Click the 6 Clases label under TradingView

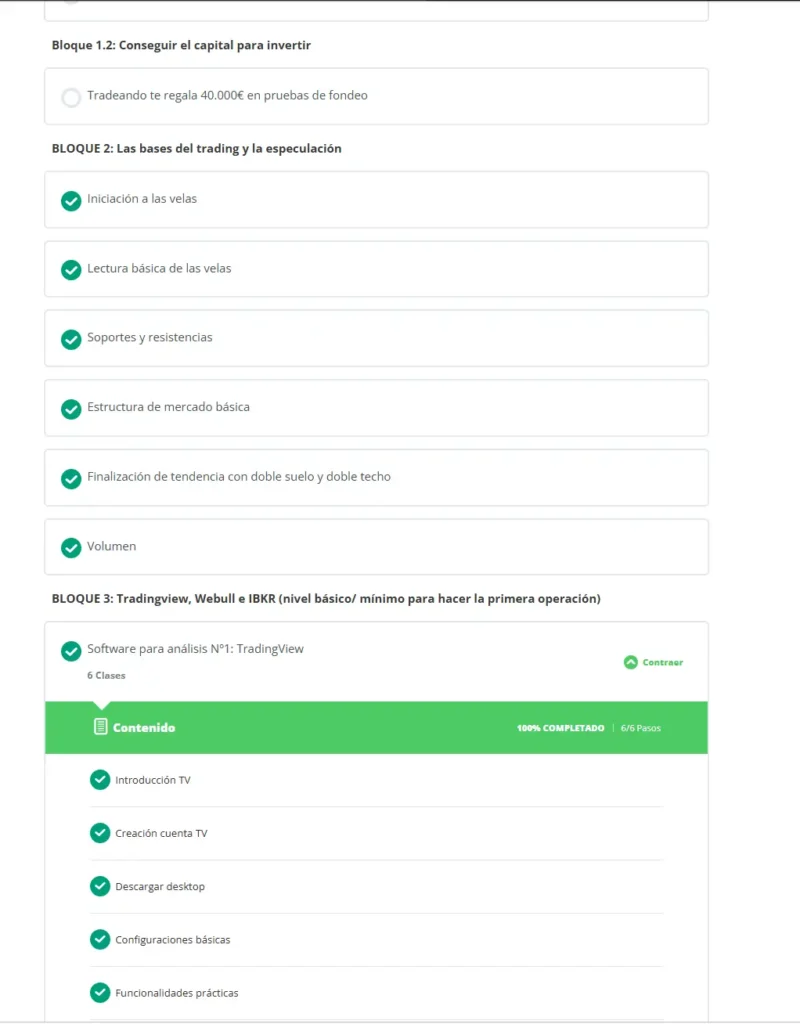pos(106,675)
